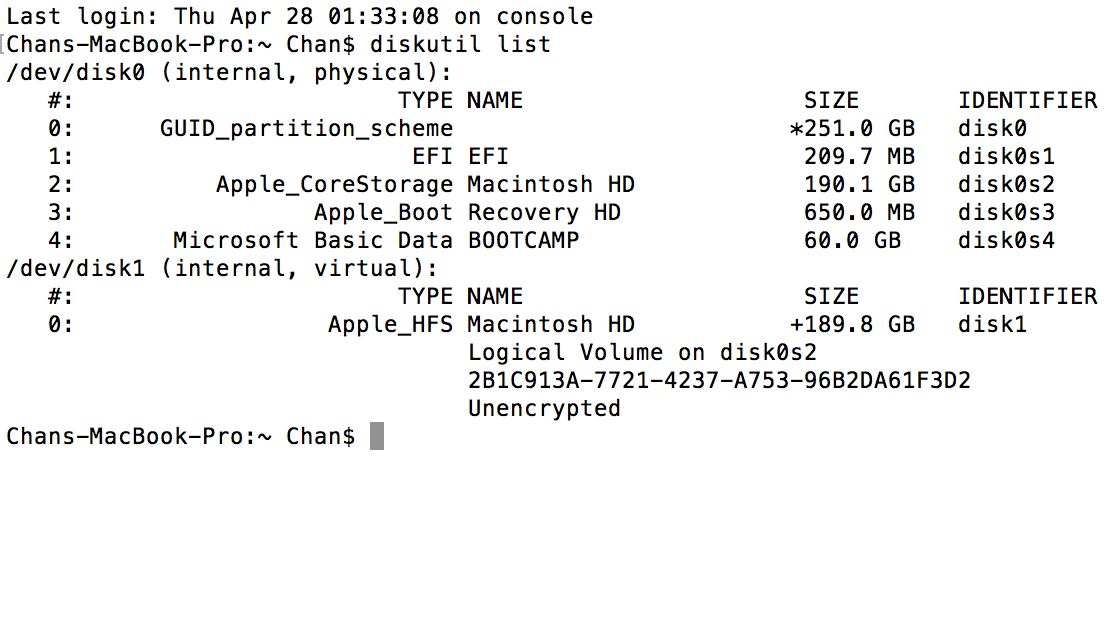Click the '209.7 MB' EFI size

859,157
